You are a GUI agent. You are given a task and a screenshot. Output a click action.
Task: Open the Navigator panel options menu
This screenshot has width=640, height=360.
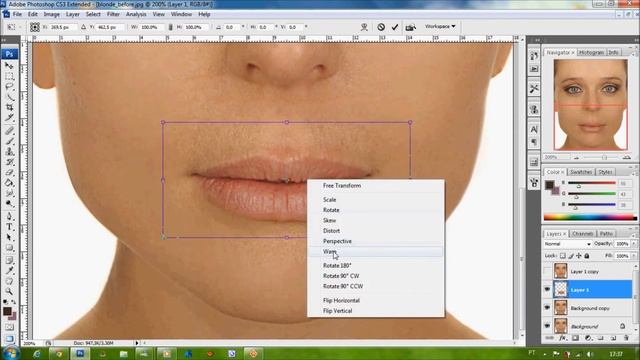(634, 53)
